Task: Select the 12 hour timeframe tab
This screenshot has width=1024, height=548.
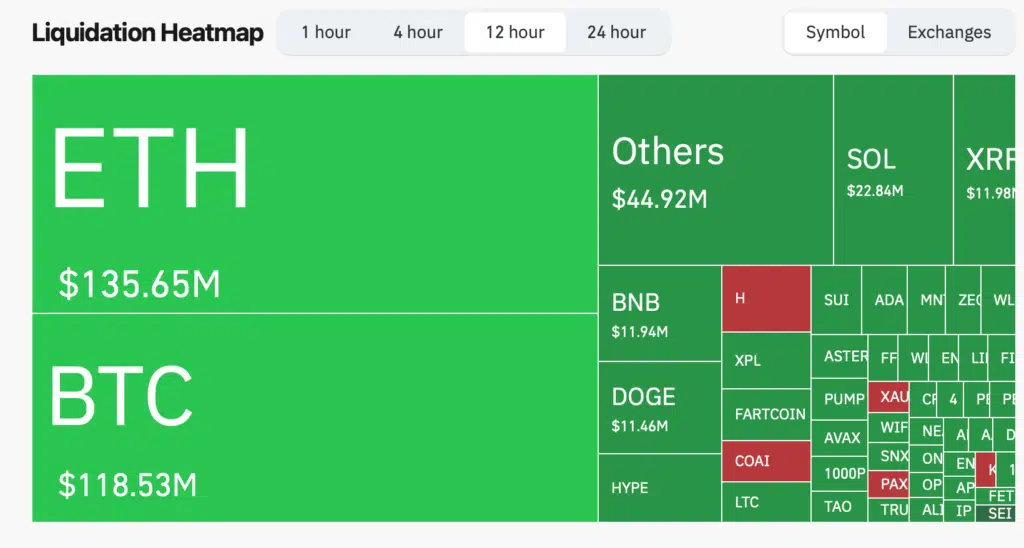Action: 515,32
